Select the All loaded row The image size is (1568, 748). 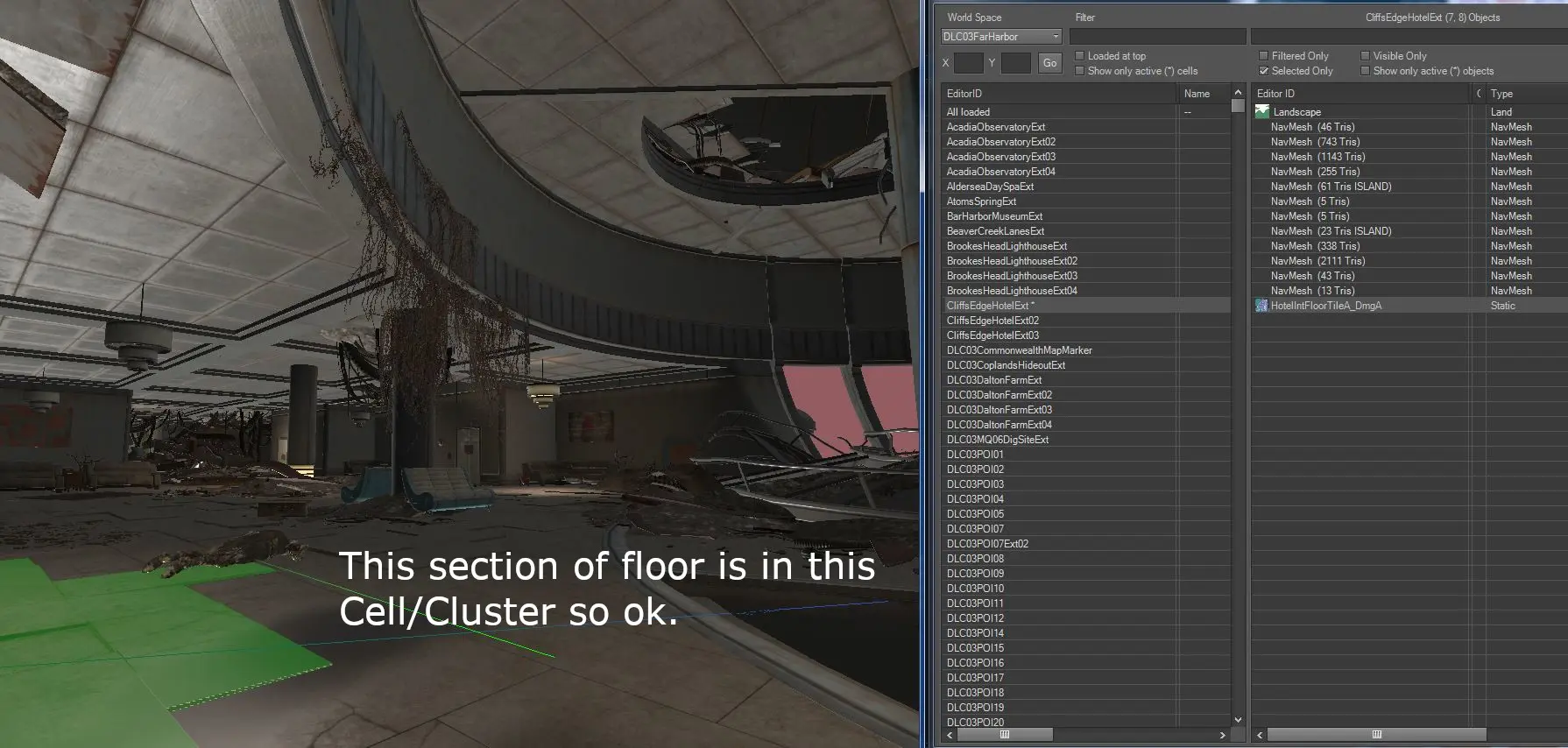tap(1085, 112)
